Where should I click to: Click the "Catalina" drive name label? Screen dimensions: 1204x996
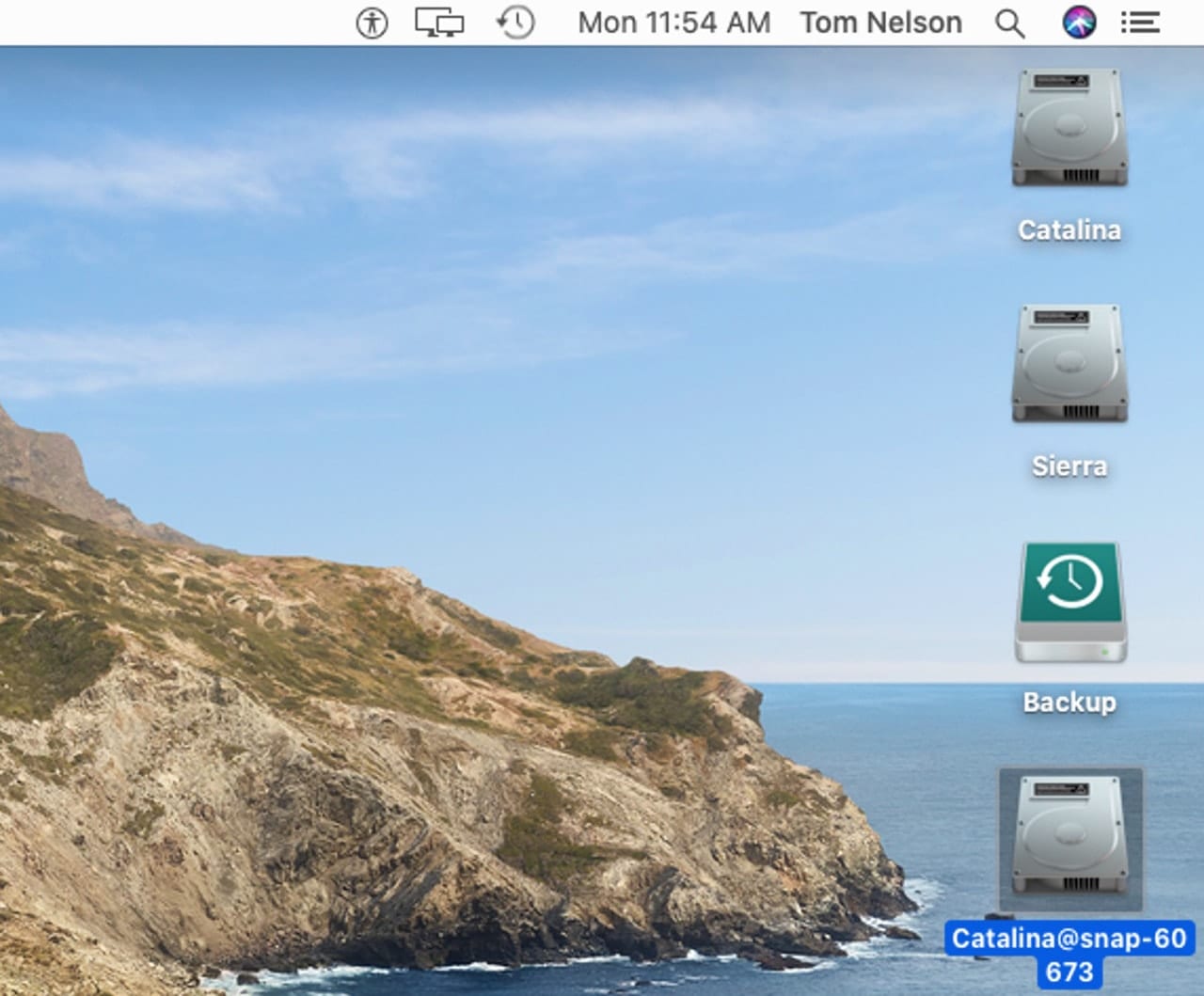1069,230
